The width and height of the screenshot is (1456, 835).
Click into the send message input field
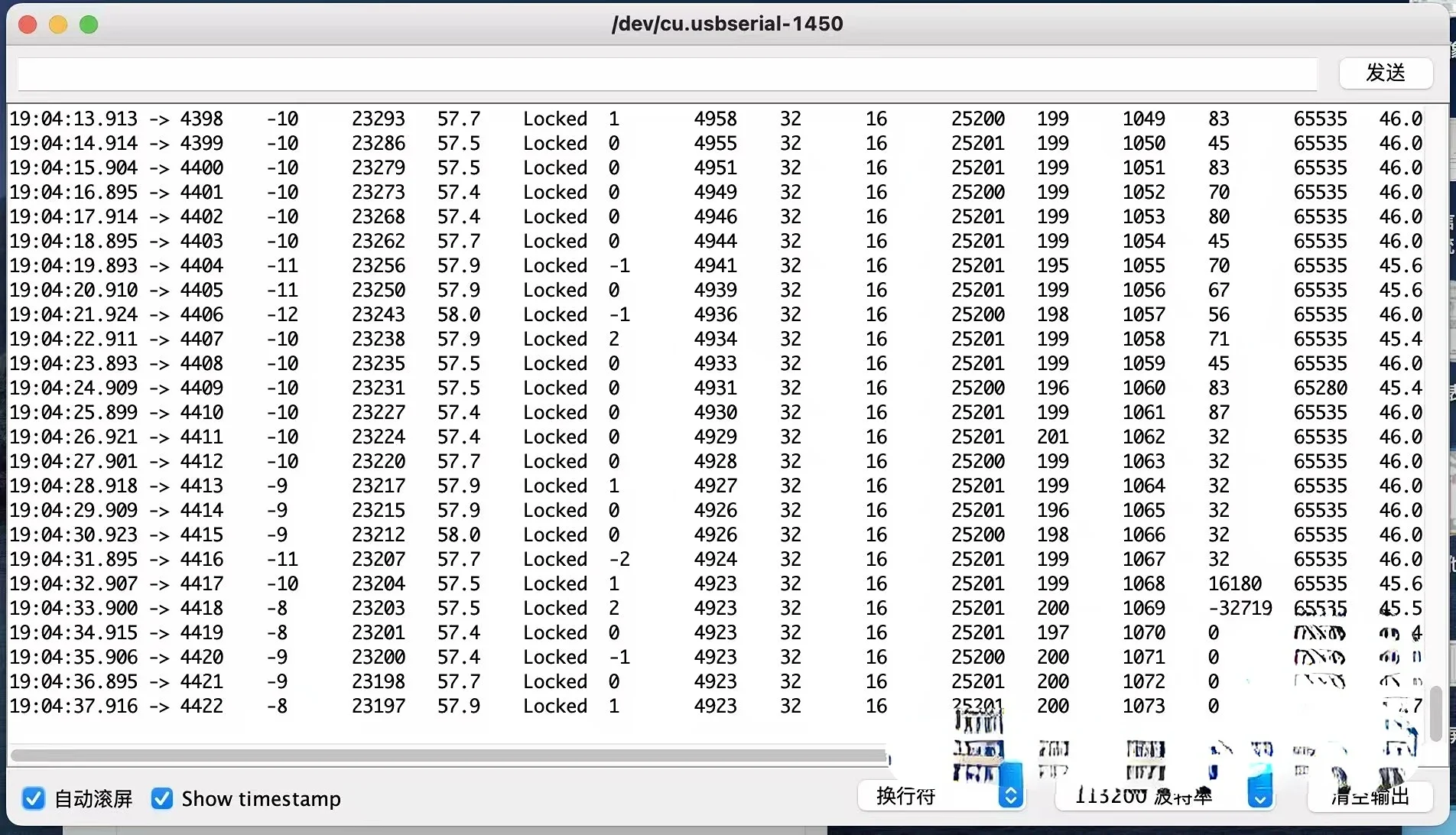coord(665,73)
